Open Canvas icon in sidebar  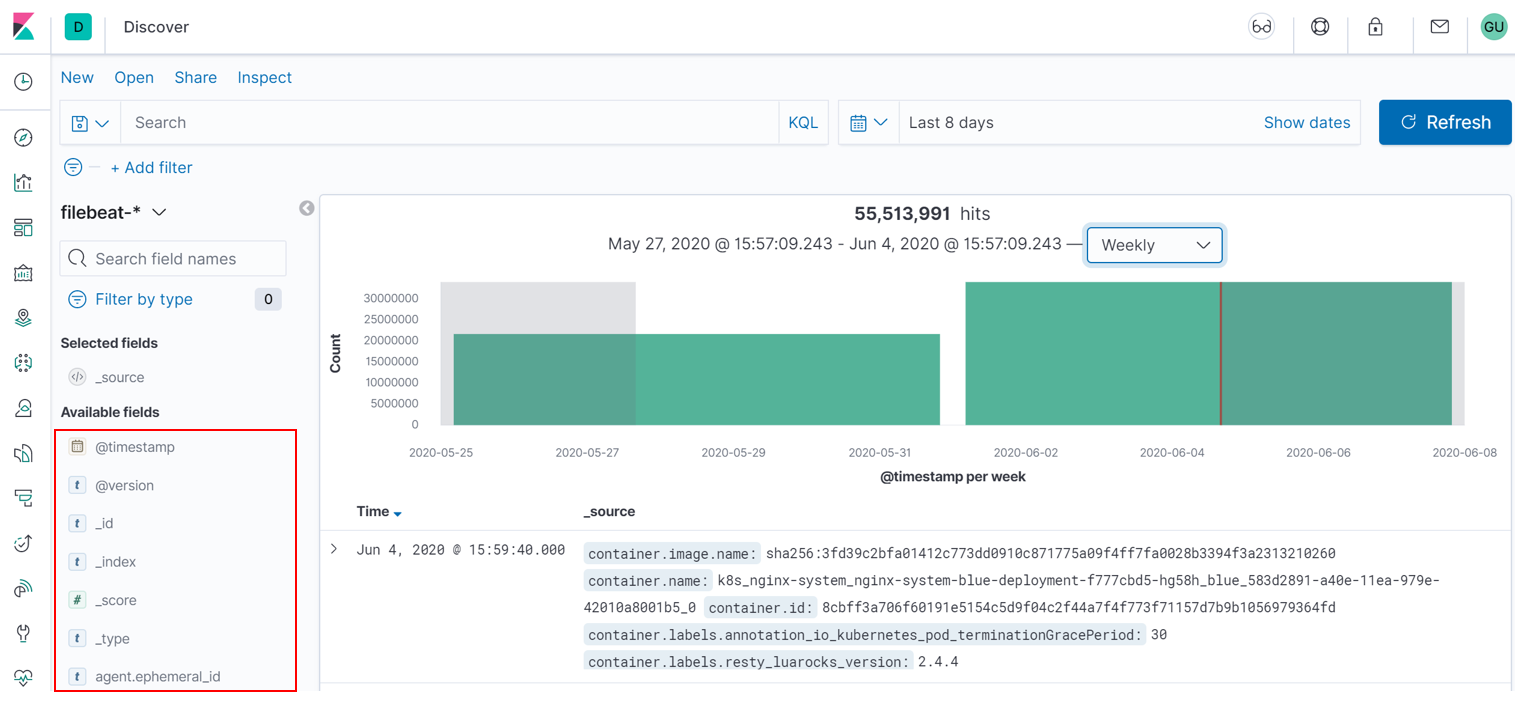[24, 273]
